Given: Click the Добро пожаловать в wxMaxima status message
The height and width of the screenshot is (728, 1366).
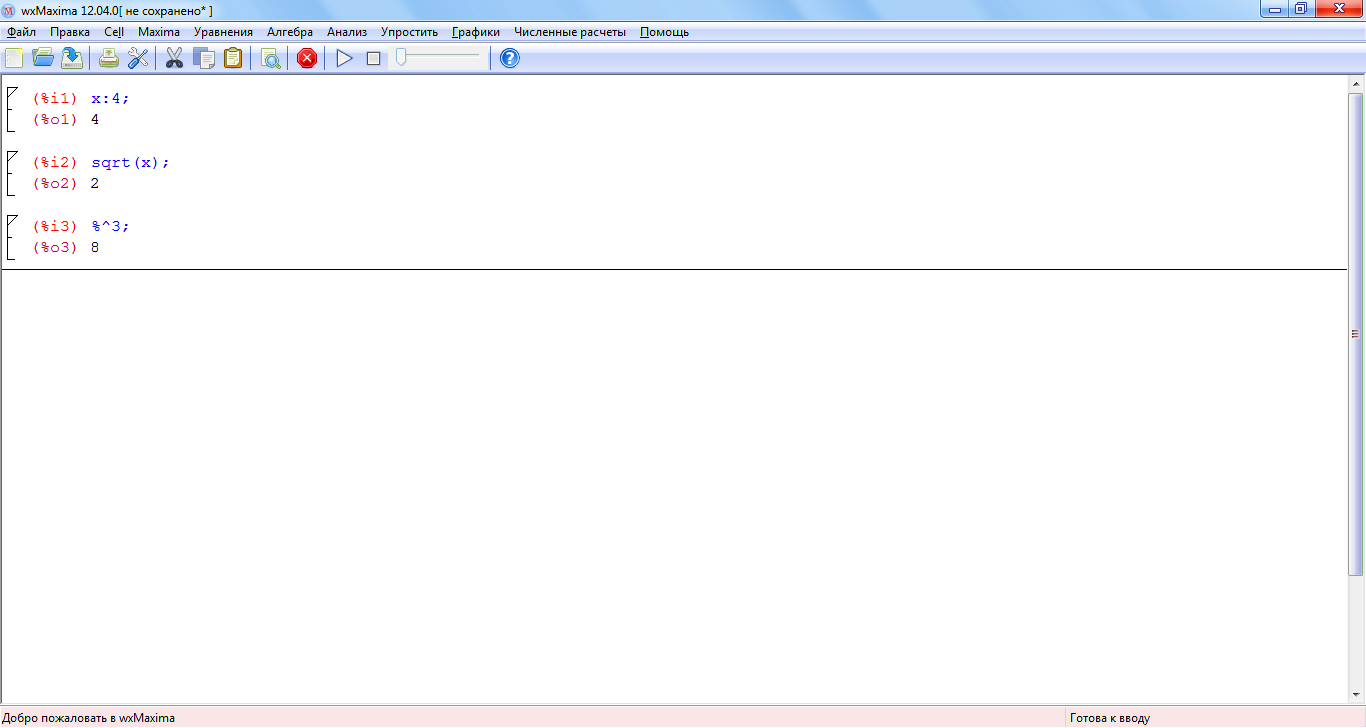Looking at the screenshot, I should (x=89, y=718).
